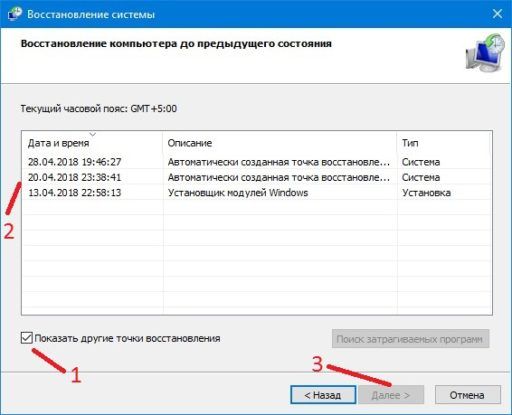Click description in the 28.04.2018 row
Viewport: 512px width, 415px height.
click(279, 162)
